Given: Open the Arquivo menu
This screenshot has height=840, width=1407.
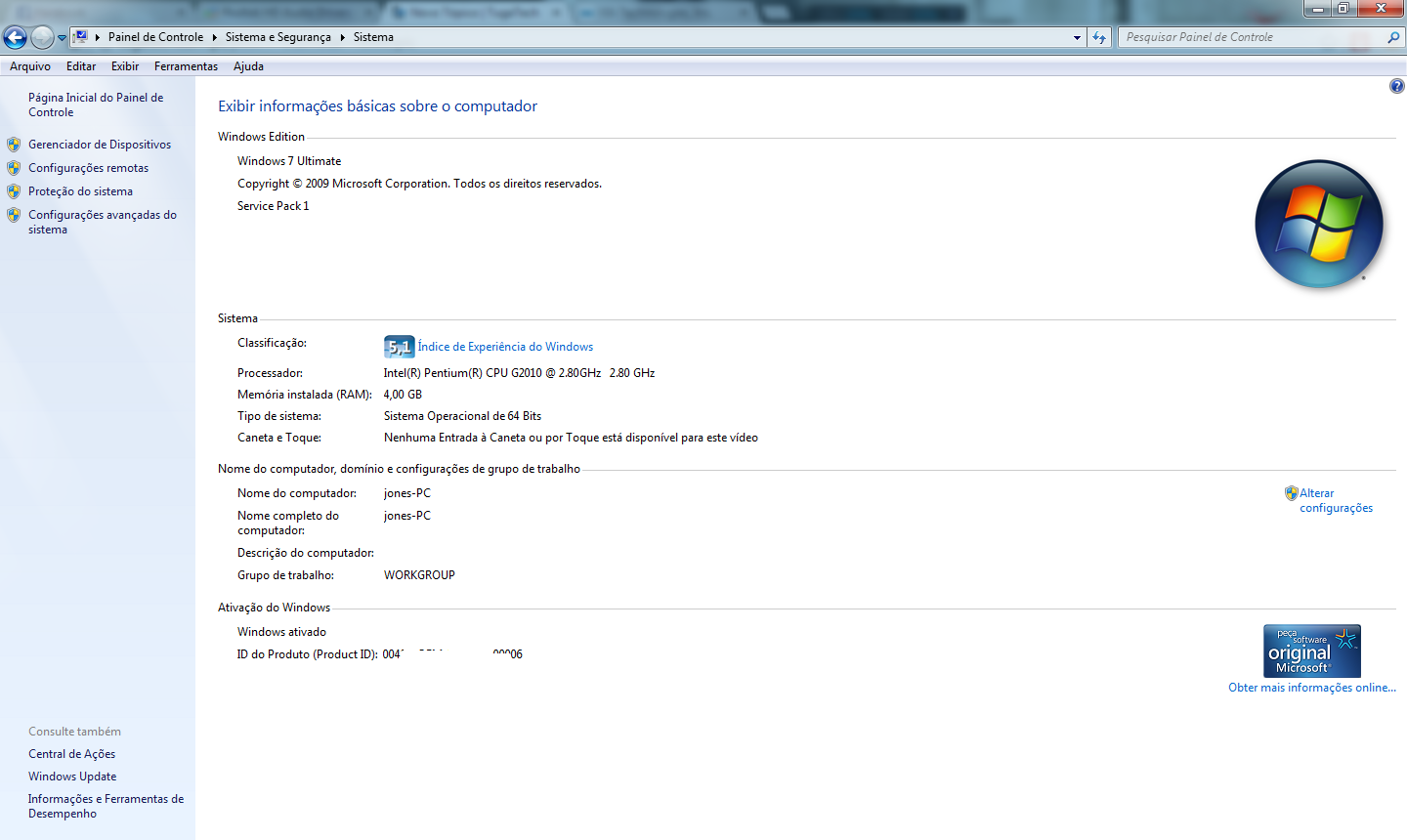Looking at the screenshot, I should [30, 66].
